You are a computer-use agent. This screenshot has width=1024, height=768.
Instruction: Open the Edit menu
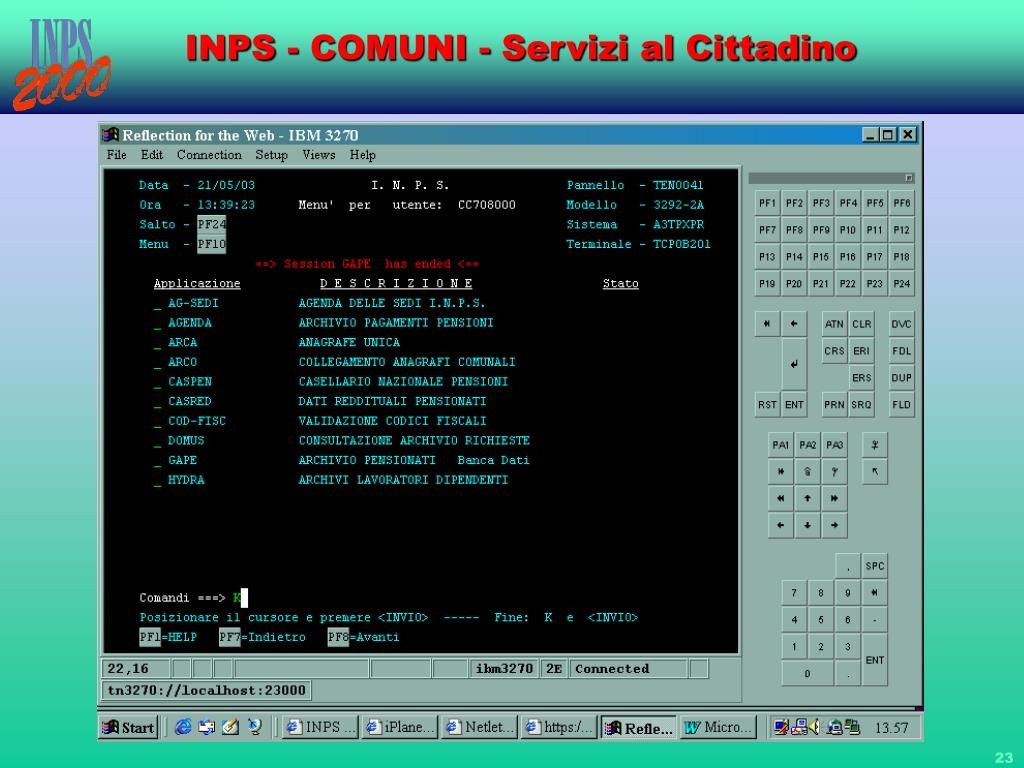pos(152,155)
